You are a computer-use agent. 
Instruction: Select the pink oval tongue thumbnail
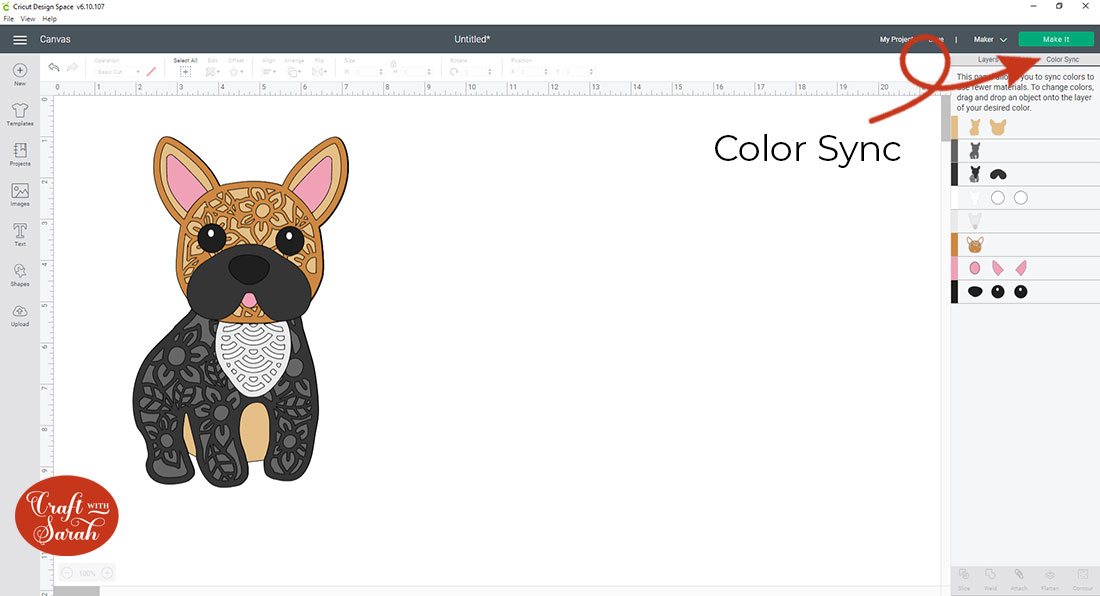tap(974, 268)
